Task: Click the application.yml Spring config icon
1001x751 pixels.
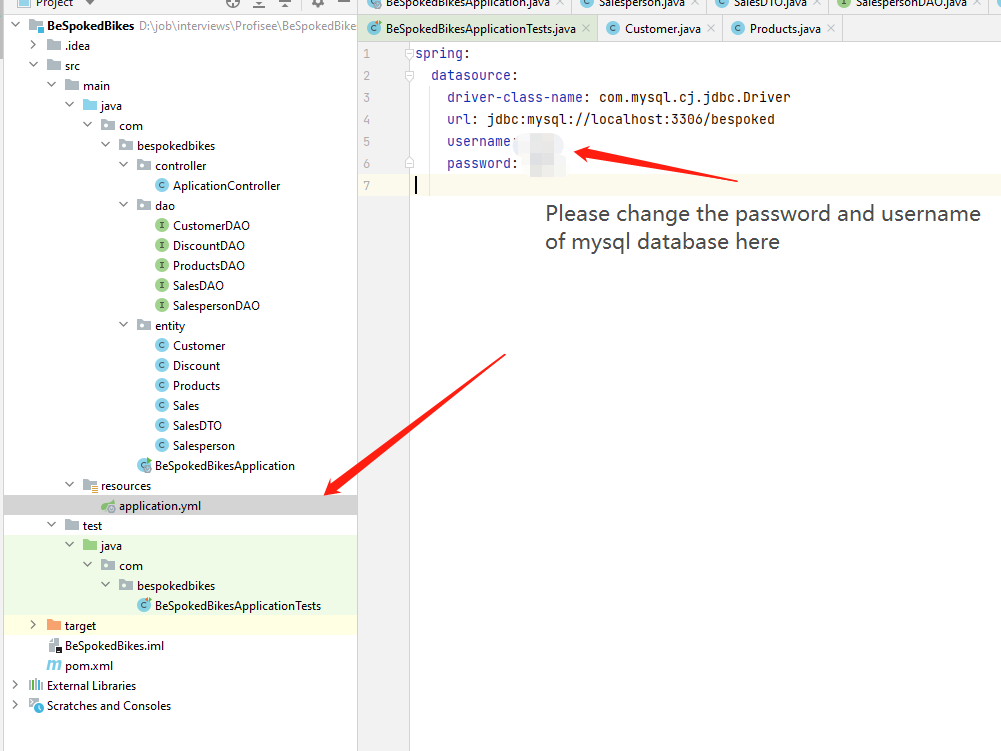Action: click(109, 506)
